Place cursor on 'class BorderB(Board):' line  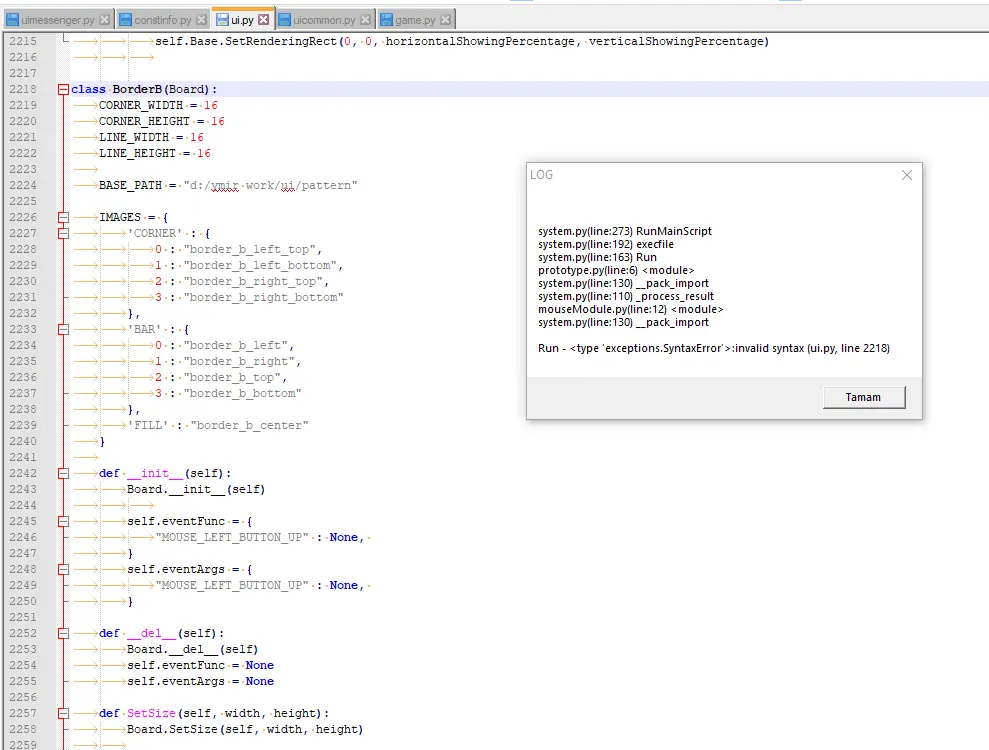coord(144,90)
